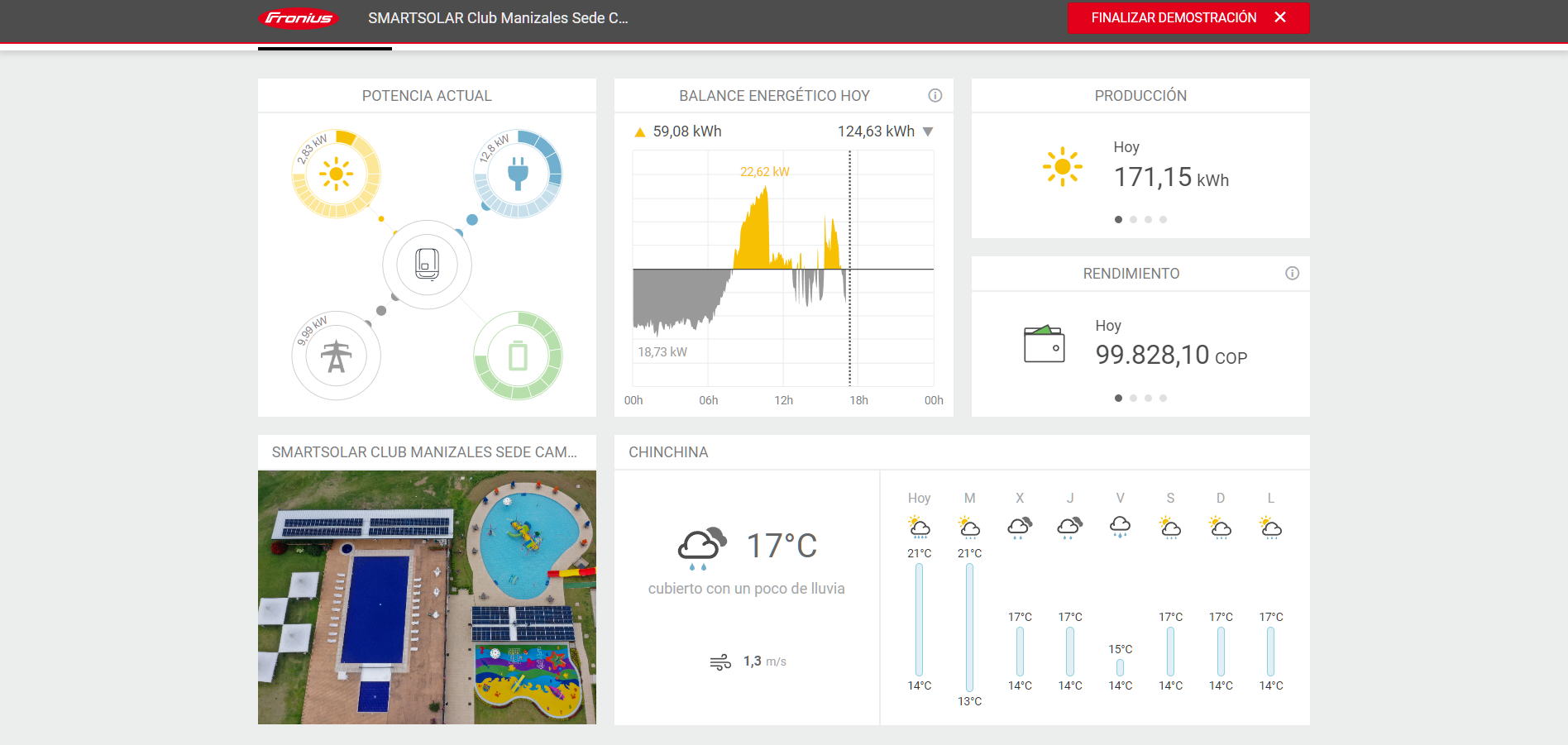
Task: Click the SMARTSOLAR Club Manizales title
Action: click(x=498, y=18)
